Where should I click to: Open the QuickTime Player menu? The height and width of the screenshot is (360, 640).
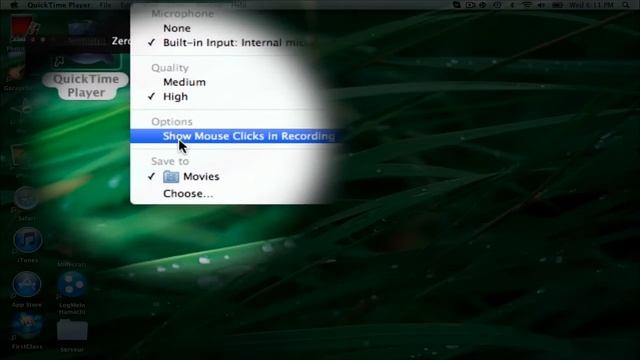[59, 5]
